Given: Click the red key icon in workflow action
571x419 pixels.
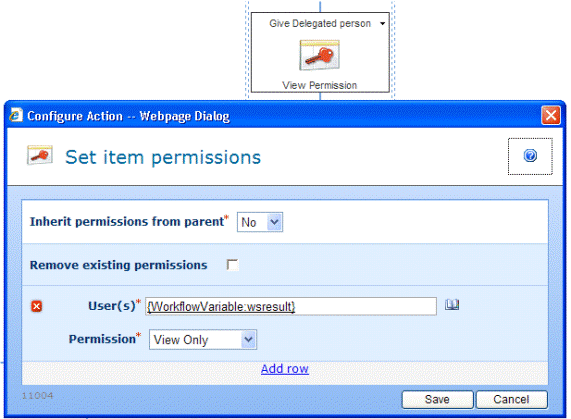Looking at the screenshot, I should coord(319,55).
